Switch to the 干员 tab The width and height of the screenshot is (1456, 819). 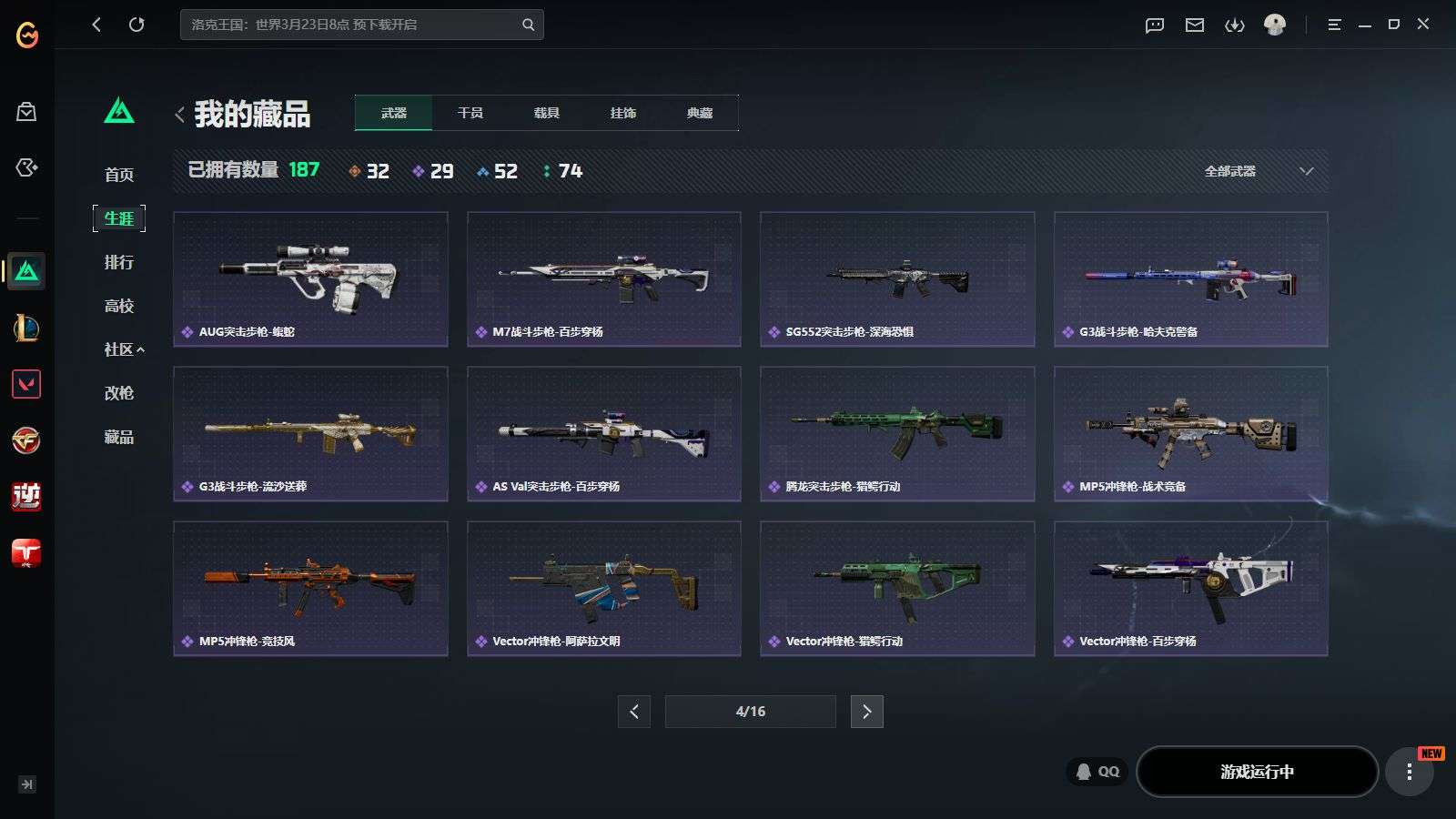point(470,113)
